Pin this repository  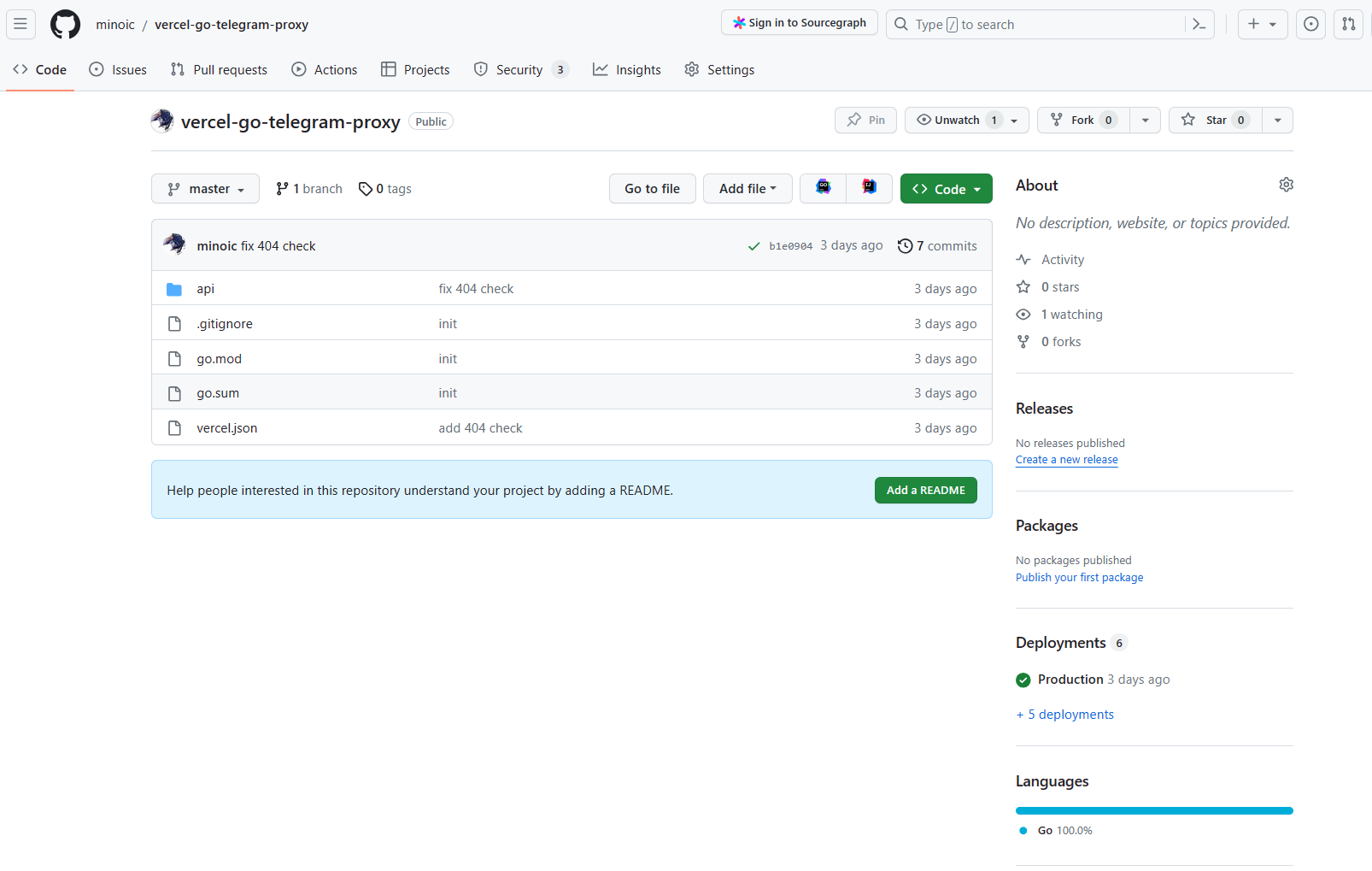coord(865,120)
